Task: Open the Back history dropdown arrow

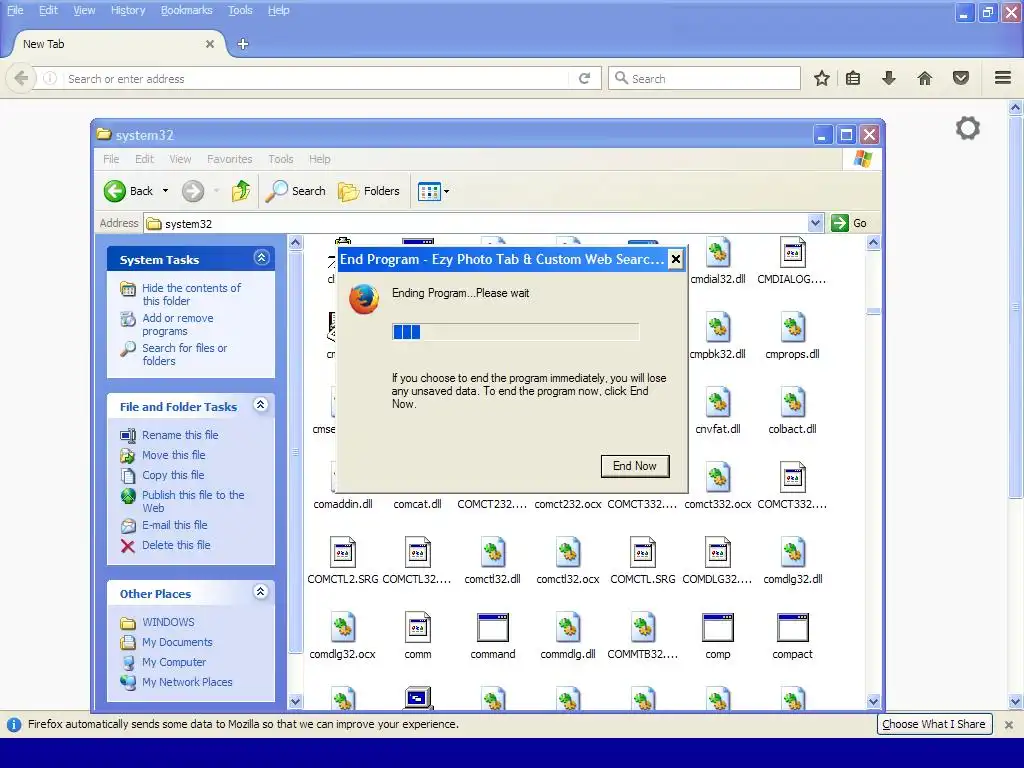Action: click(165, 191)
